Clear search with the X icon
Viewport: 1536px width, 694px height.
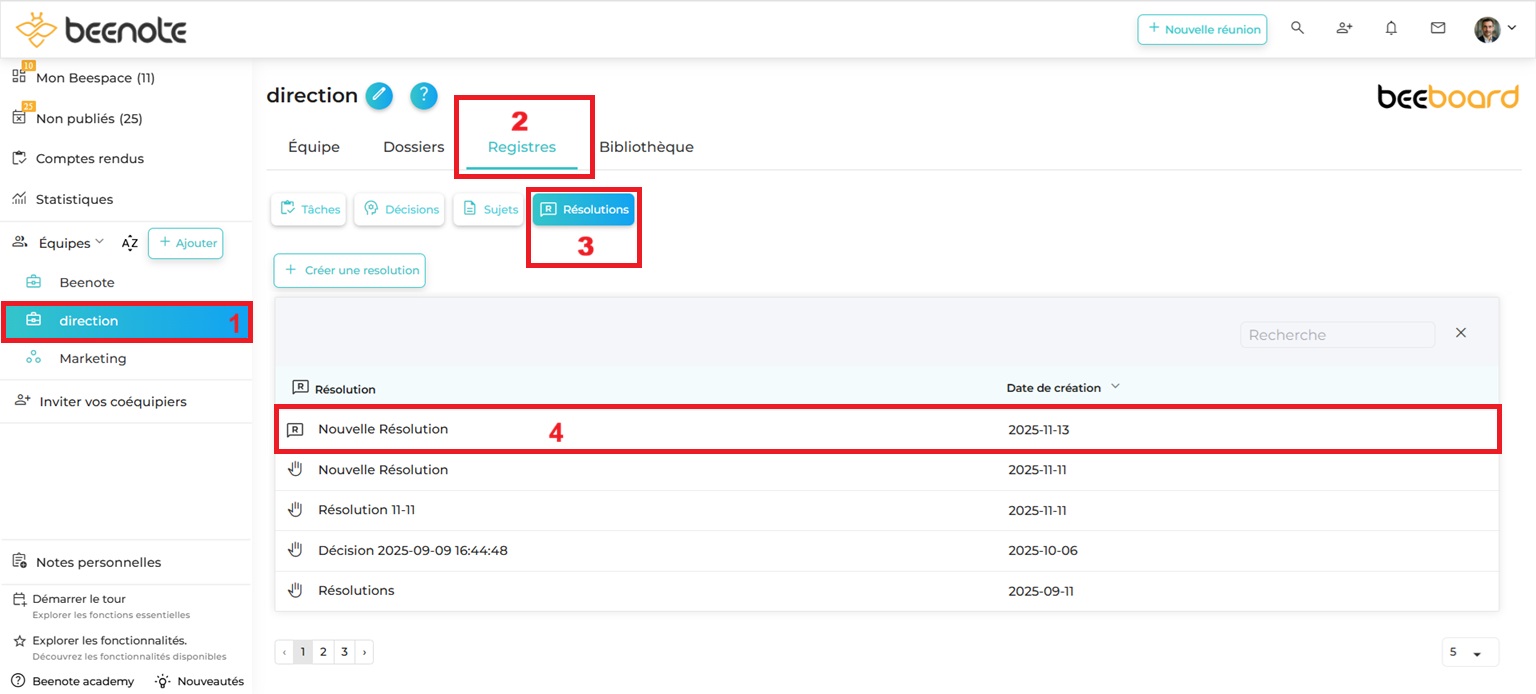point(1461,333)
